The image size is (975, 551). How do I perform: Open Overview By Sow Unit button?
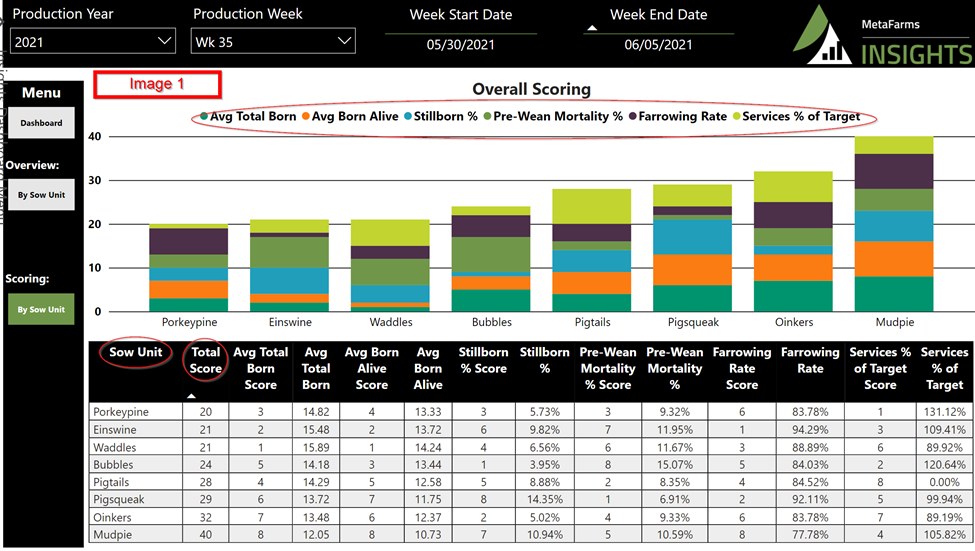(x=41, y=195)
